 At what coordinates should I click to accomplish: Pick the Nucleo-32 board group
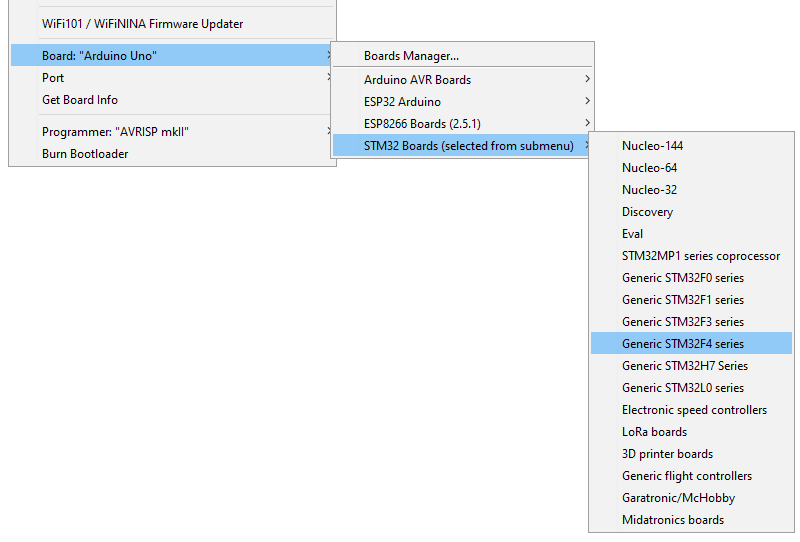click(691, 189)
